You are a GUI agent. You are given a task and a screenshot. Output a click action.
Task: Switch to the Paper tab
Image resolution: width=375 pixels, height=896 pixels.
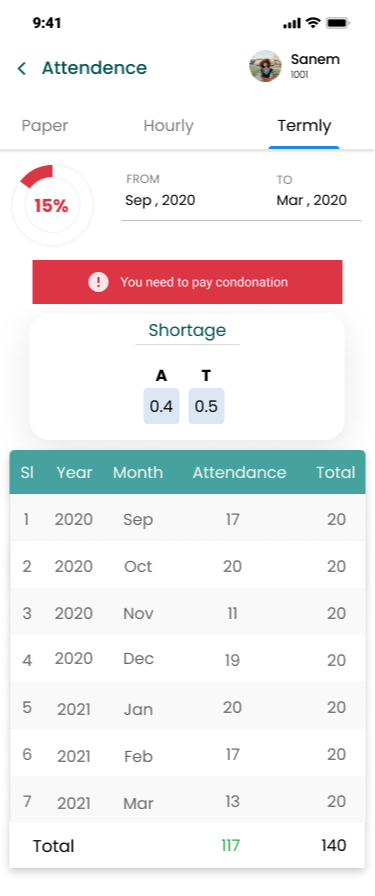(45, 126)
